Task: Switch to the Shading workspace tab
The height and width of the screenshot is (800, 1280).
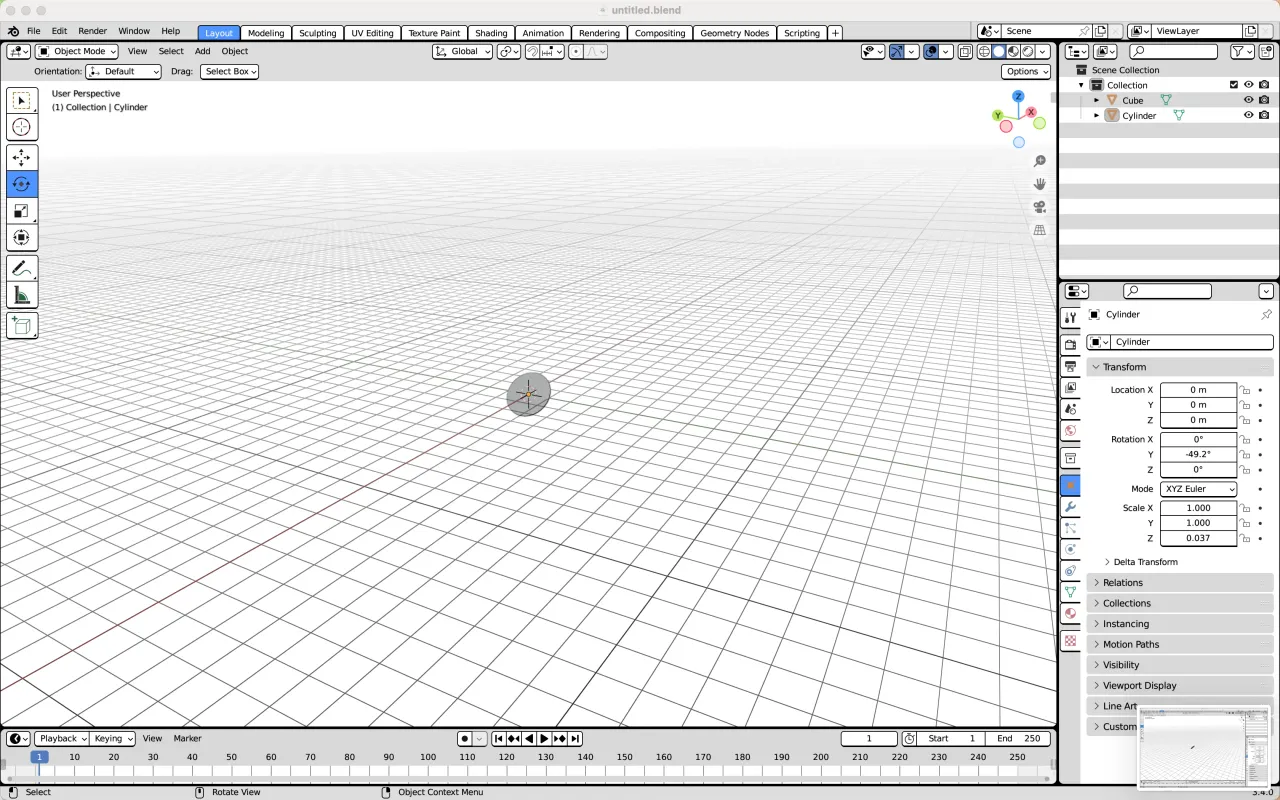Action: (491, 33)
